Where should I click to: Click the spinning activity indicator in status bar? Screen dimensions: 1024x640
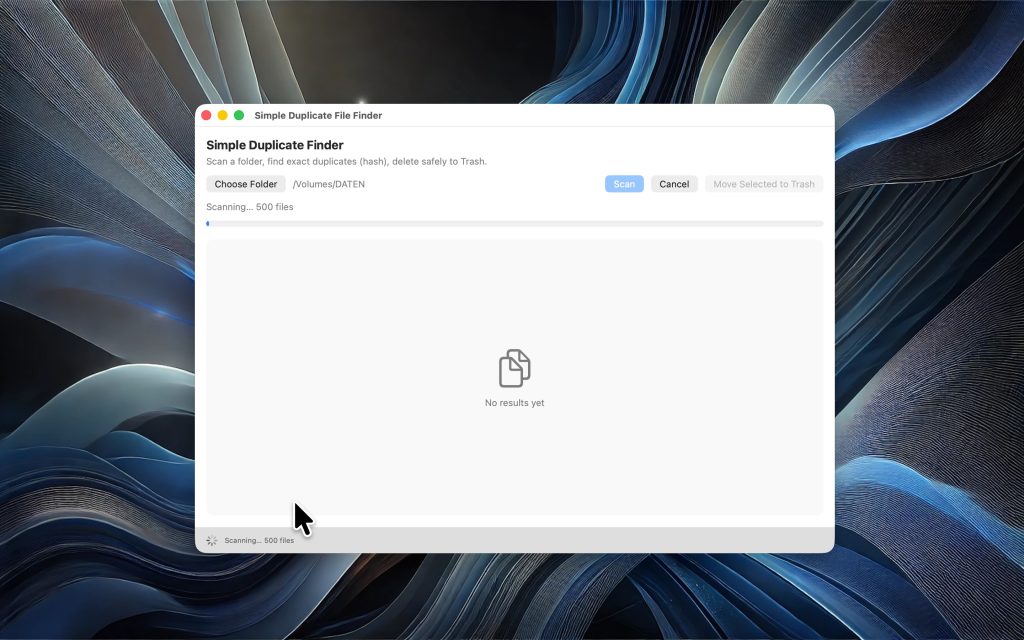[x=212, y=540]
